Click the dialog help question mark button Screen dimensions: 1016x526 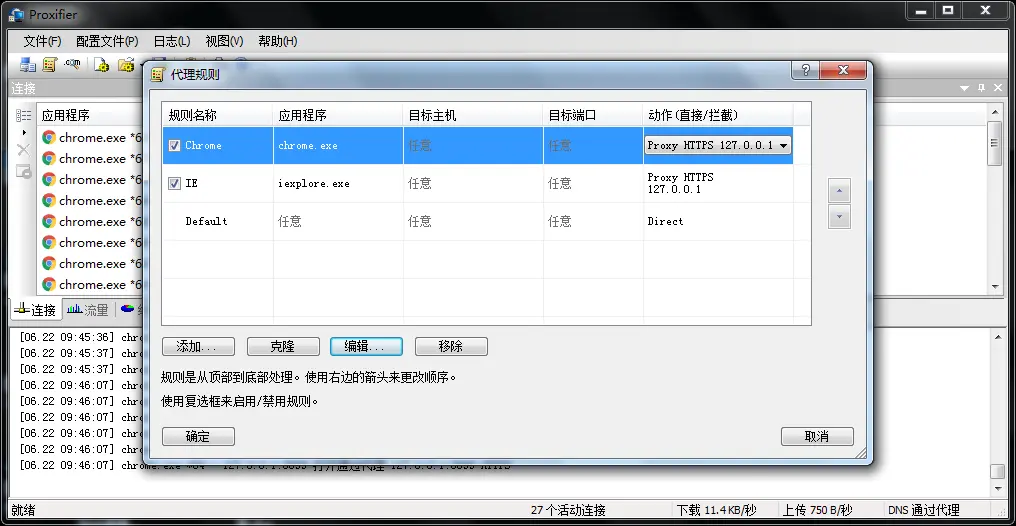point(805,70)
